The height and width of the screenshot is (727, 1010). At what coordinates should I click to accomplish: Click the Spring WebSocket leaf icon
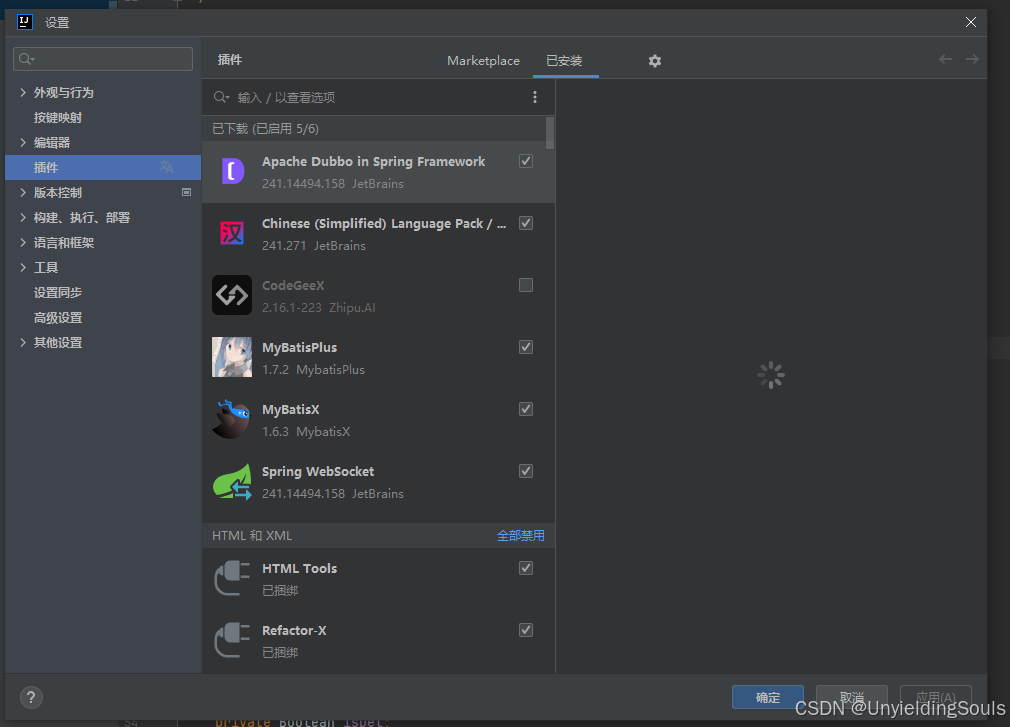coord(232,481)
